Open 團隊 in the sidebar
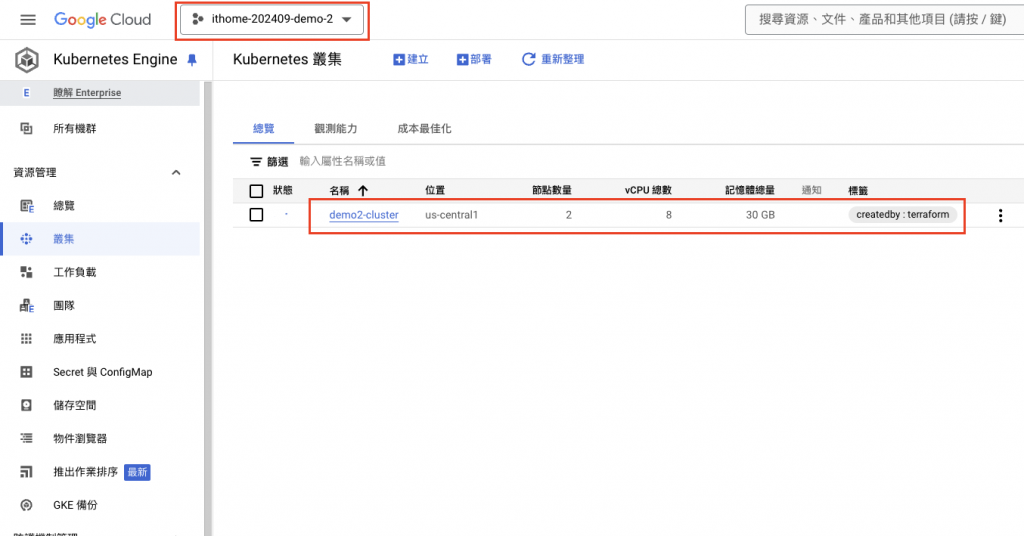The image size is (1024, 536). [64, 306]
